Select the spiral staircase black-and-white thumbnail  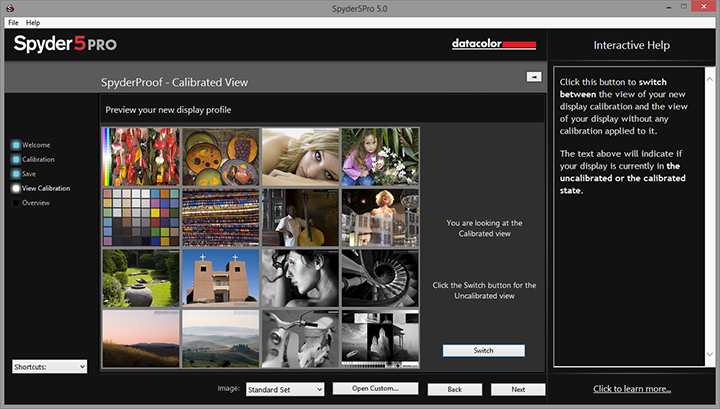(x=379, y=278)
